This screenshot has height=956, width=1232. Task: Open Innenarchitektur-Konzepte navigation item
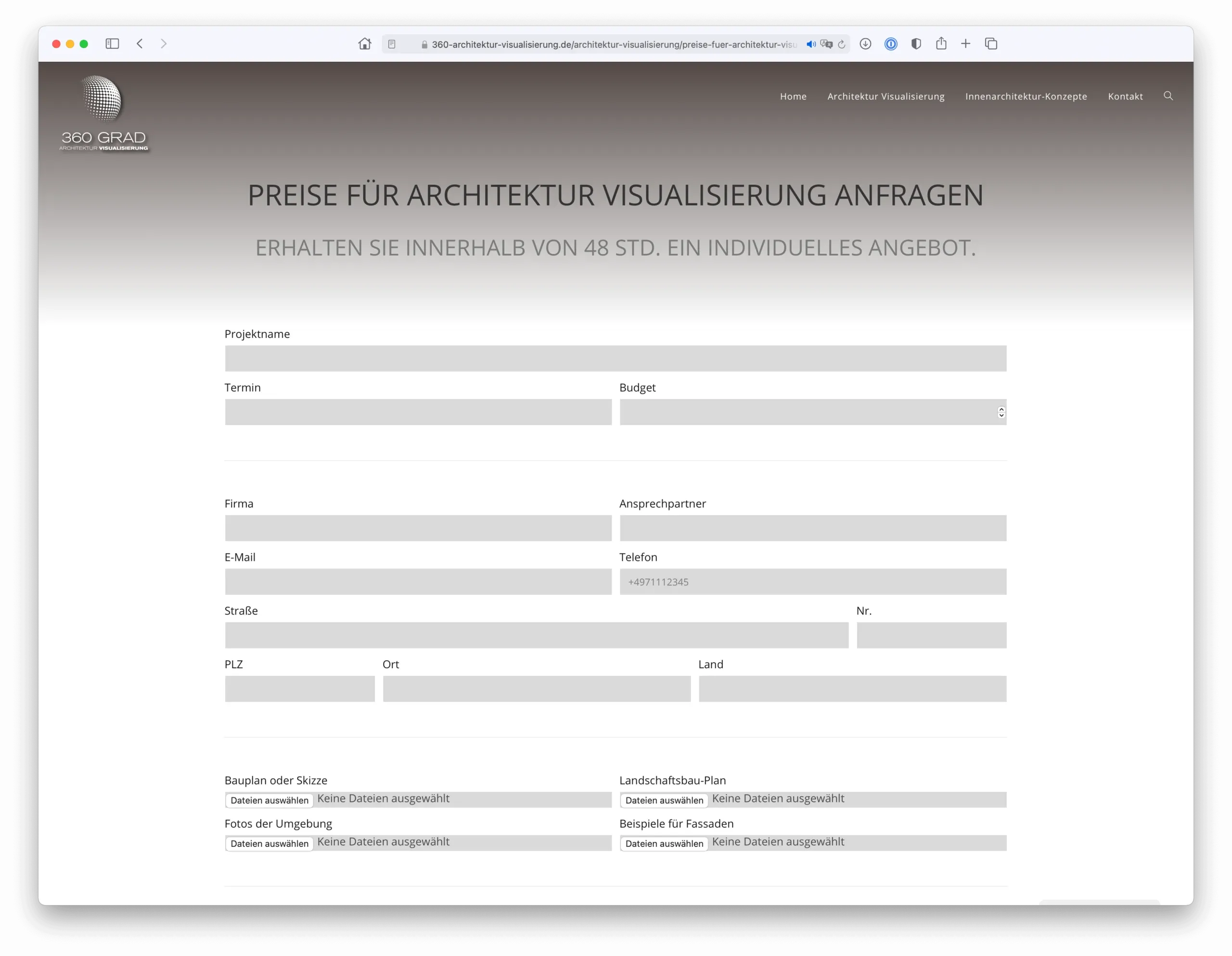coord(1026,96)
